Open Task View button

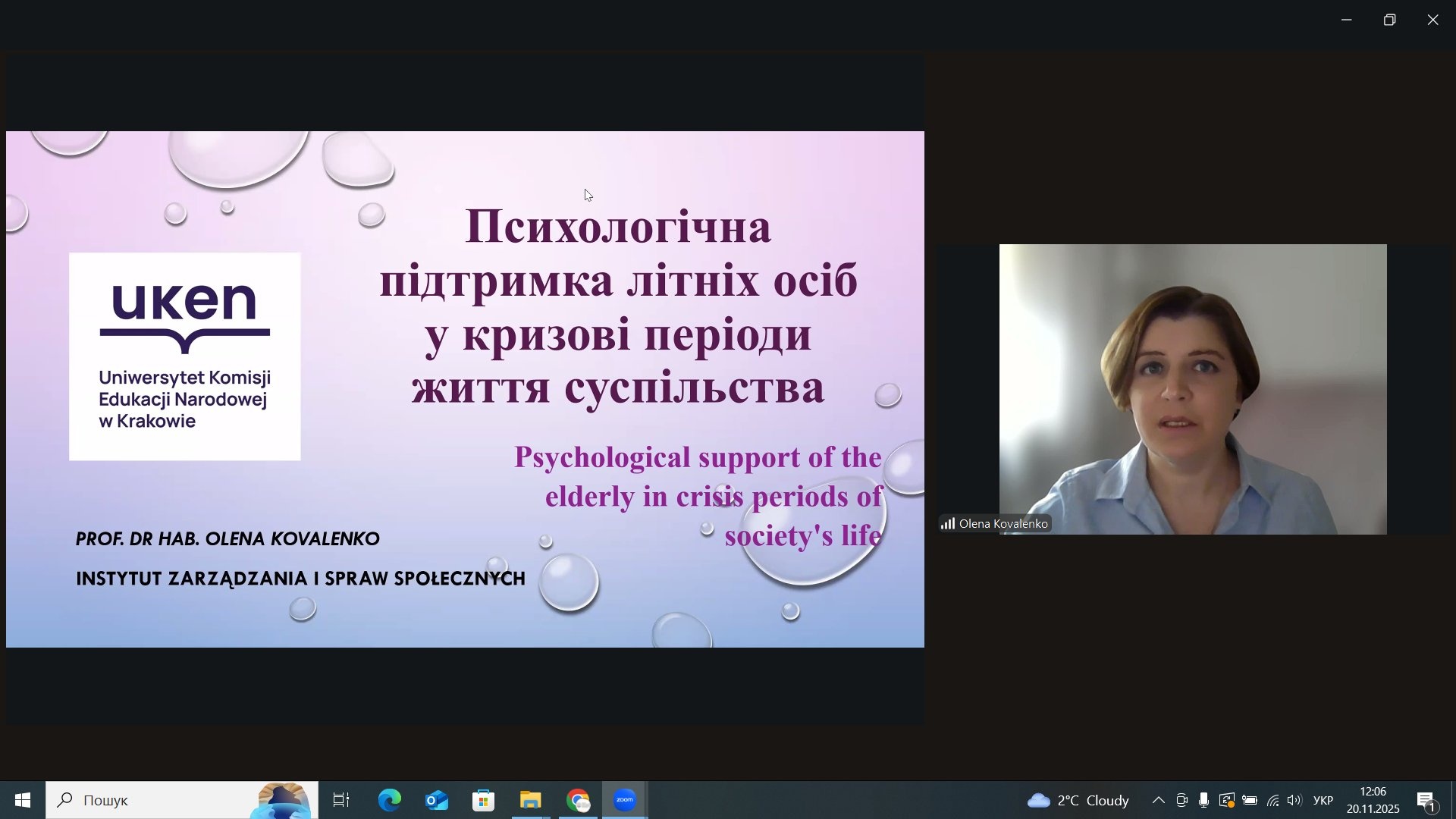point(341,801)
